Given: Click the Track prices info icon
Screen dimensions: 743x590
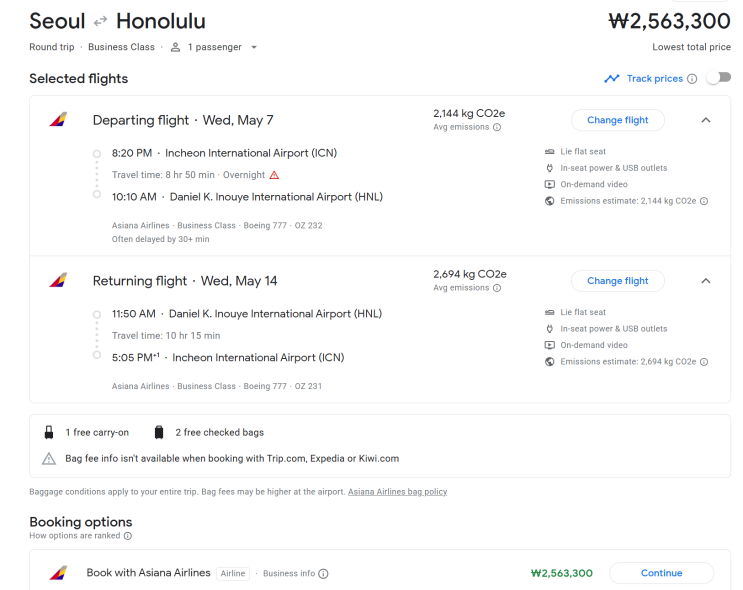Looking at the screenshot, I should 692,79.
